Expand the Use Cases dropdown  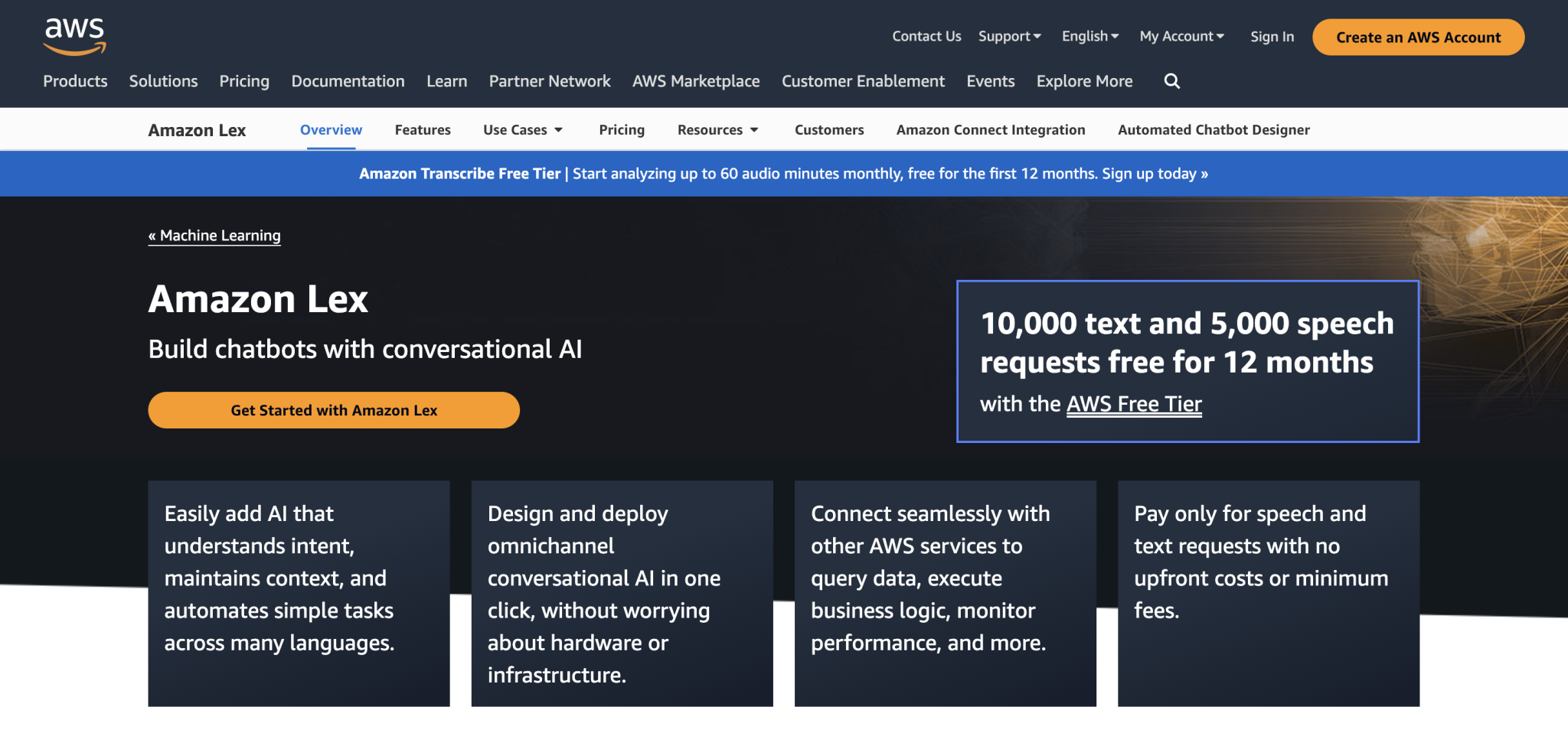(523, 130)
